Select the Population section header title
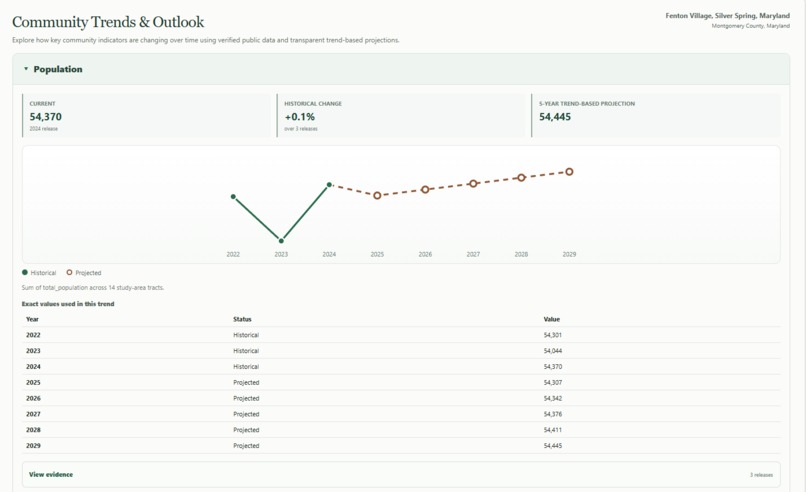Screen dimensions: 806x492 58,69
